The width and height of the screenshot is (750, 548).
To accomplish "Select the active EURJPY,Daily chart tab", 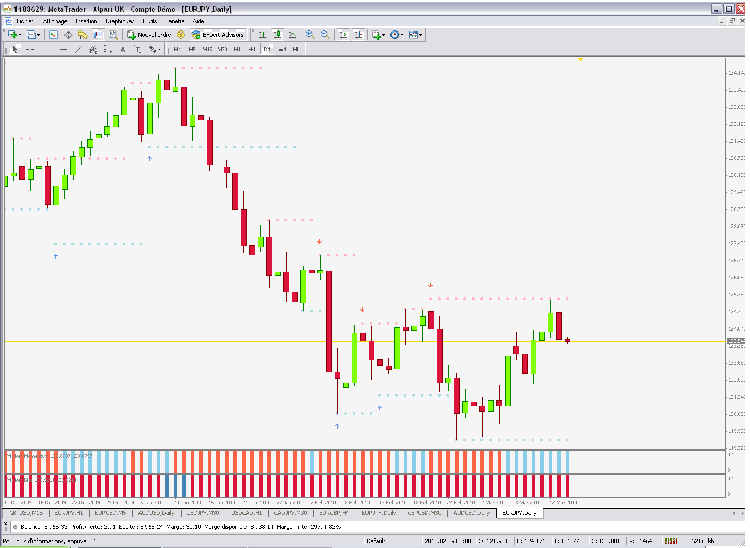I will click(519, 513).
